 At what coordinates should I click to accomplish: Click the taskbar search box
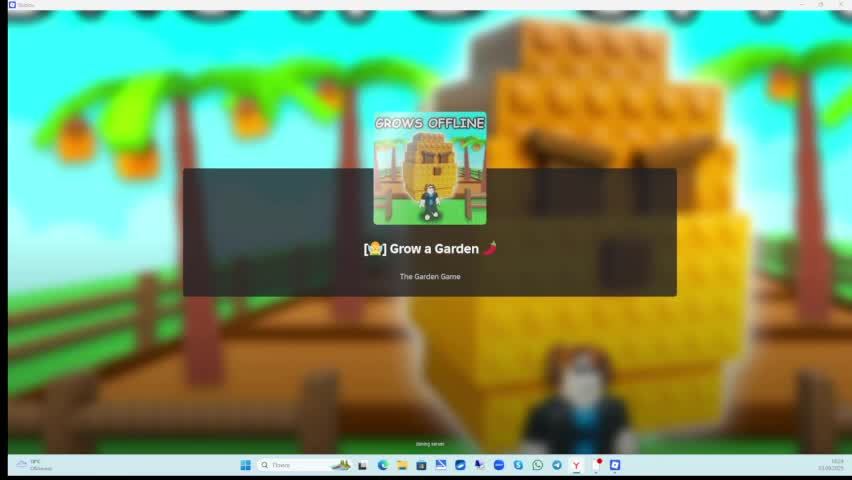click(x=303, y=465)
